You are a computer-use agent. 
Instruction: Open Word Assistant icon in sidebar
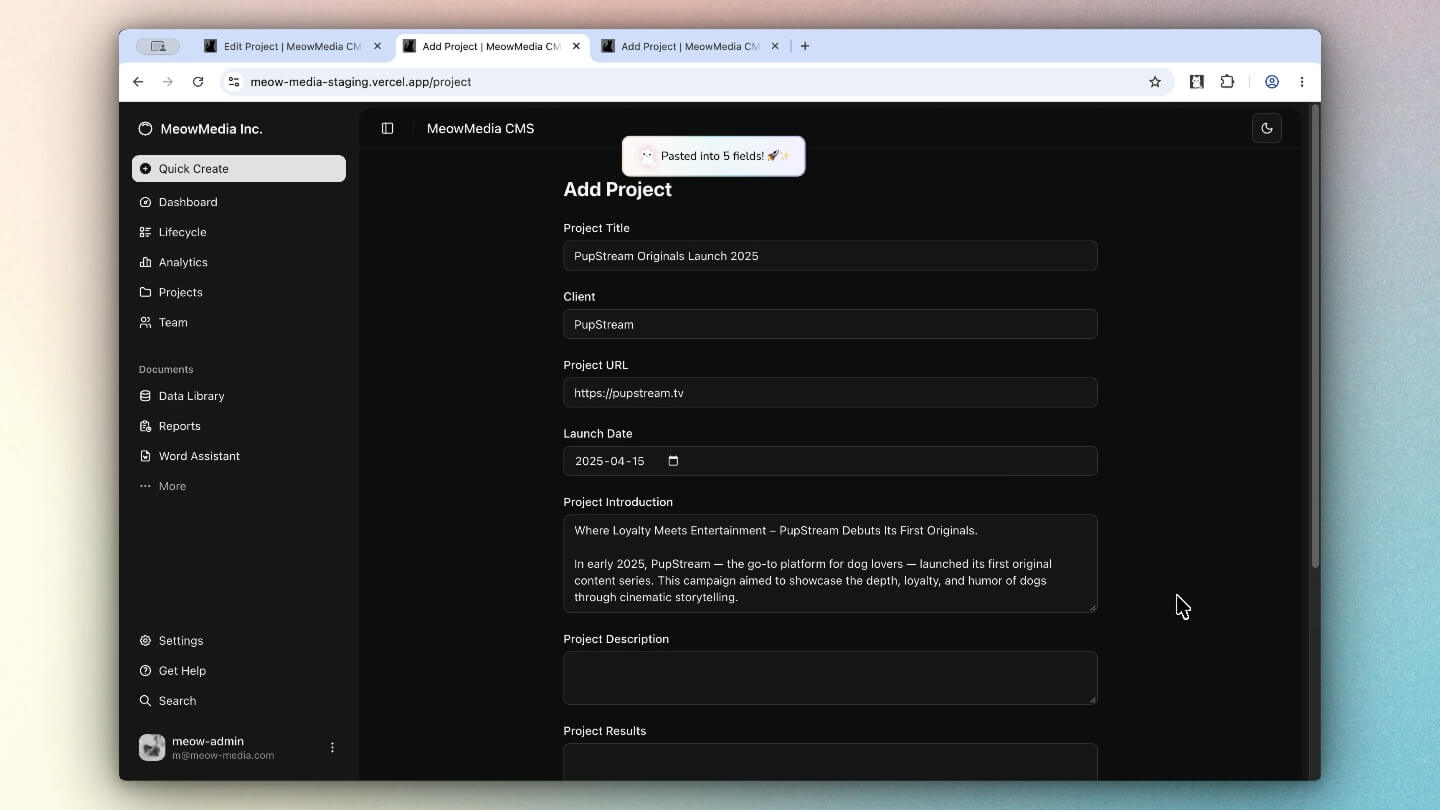(x=146, y=456)
